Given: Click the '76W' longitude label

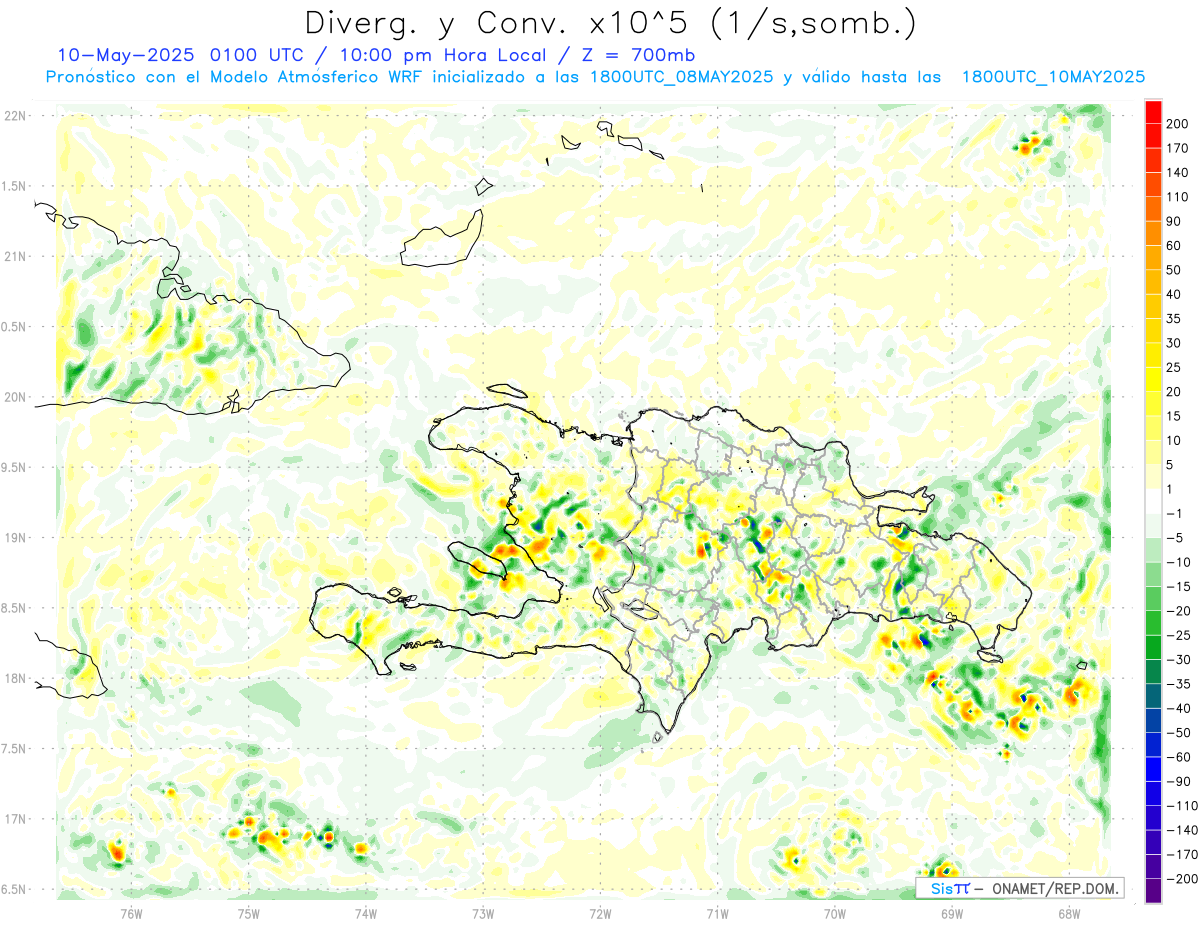Looking at the screenshot, I should click(x=131, y=914).
